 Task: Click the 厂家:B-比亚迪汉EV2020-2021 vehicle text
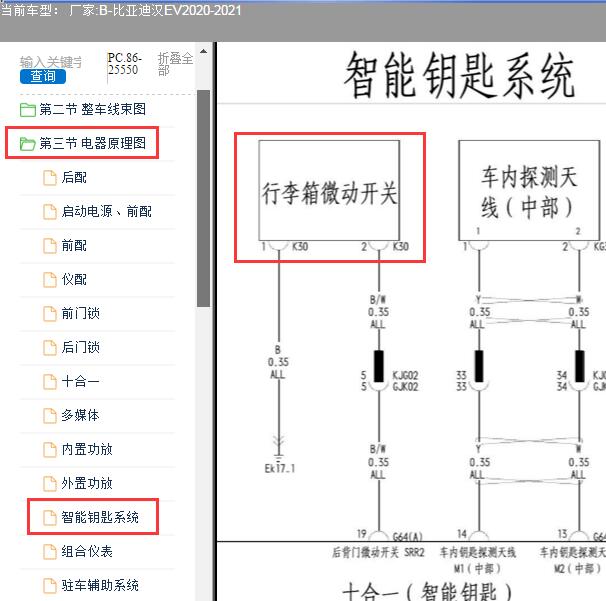[x=155, y=10]
